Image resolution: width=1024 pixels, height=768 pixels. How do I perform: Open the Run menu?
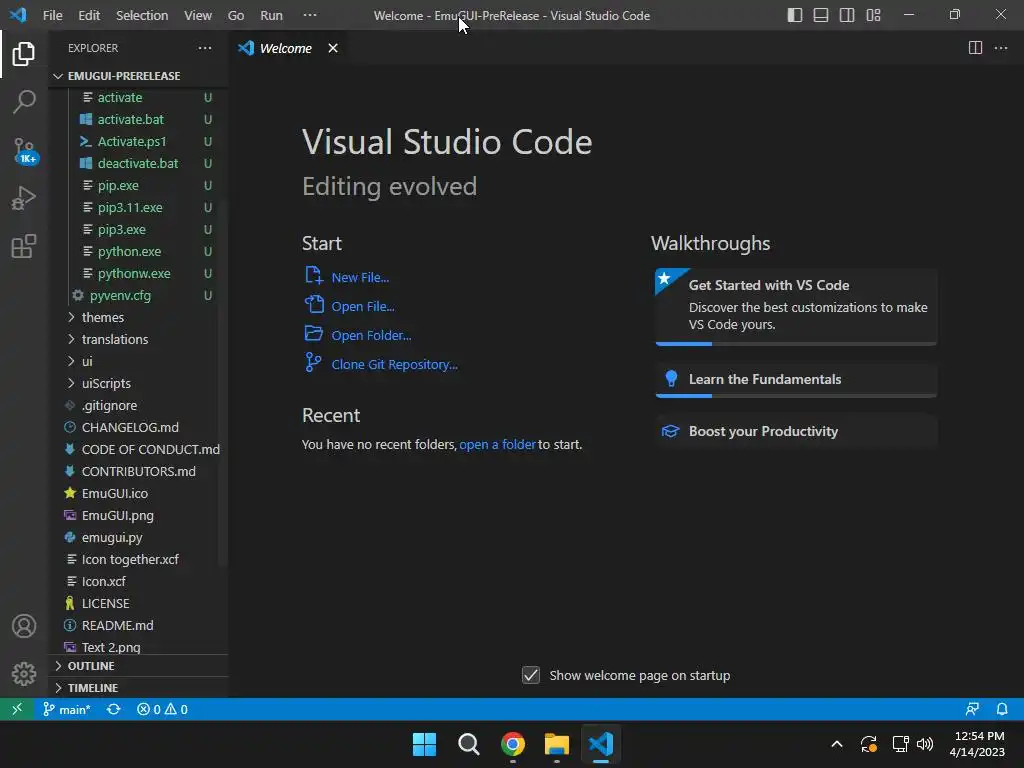271,15
